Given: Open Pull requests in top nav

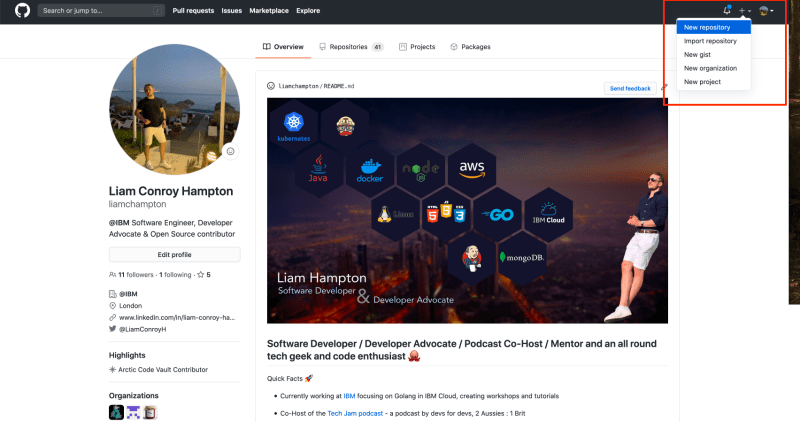Looking at the screenshot, I should (x=193, y=10).
